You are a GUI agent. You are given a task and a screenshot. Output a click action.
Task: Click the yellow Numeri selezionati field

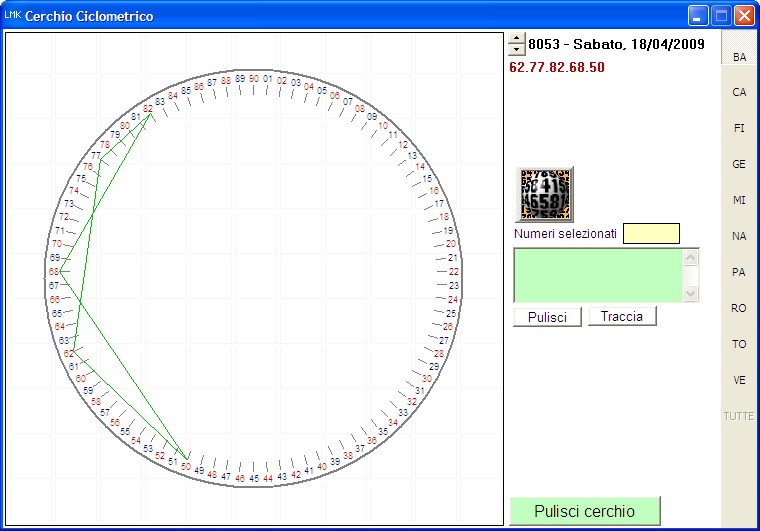click(x=651, y=233)
